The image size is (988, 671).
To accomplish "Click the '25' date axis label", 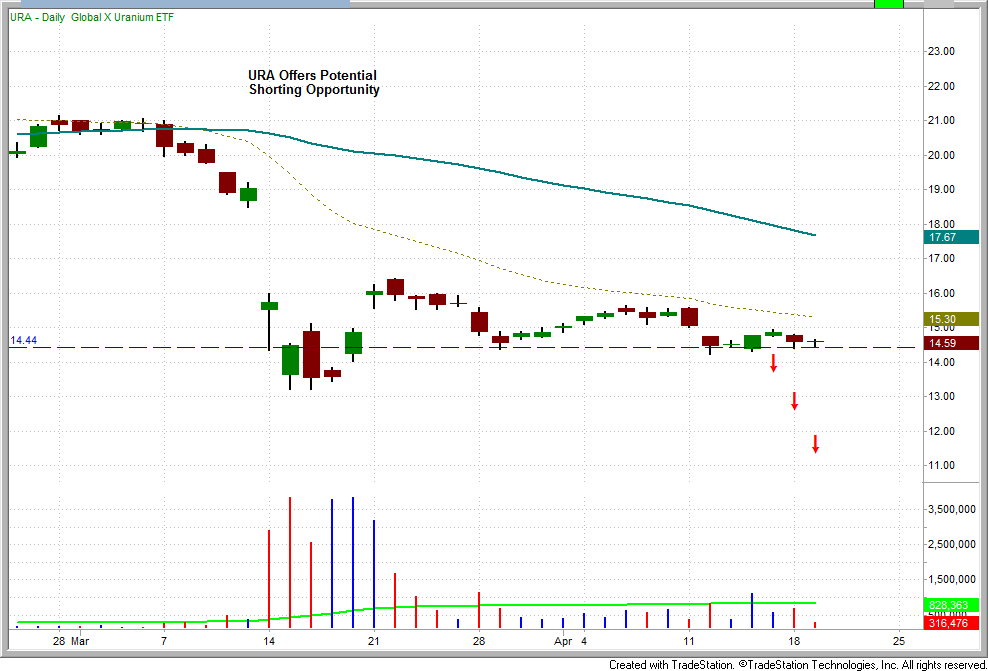I will pos(899,641).
